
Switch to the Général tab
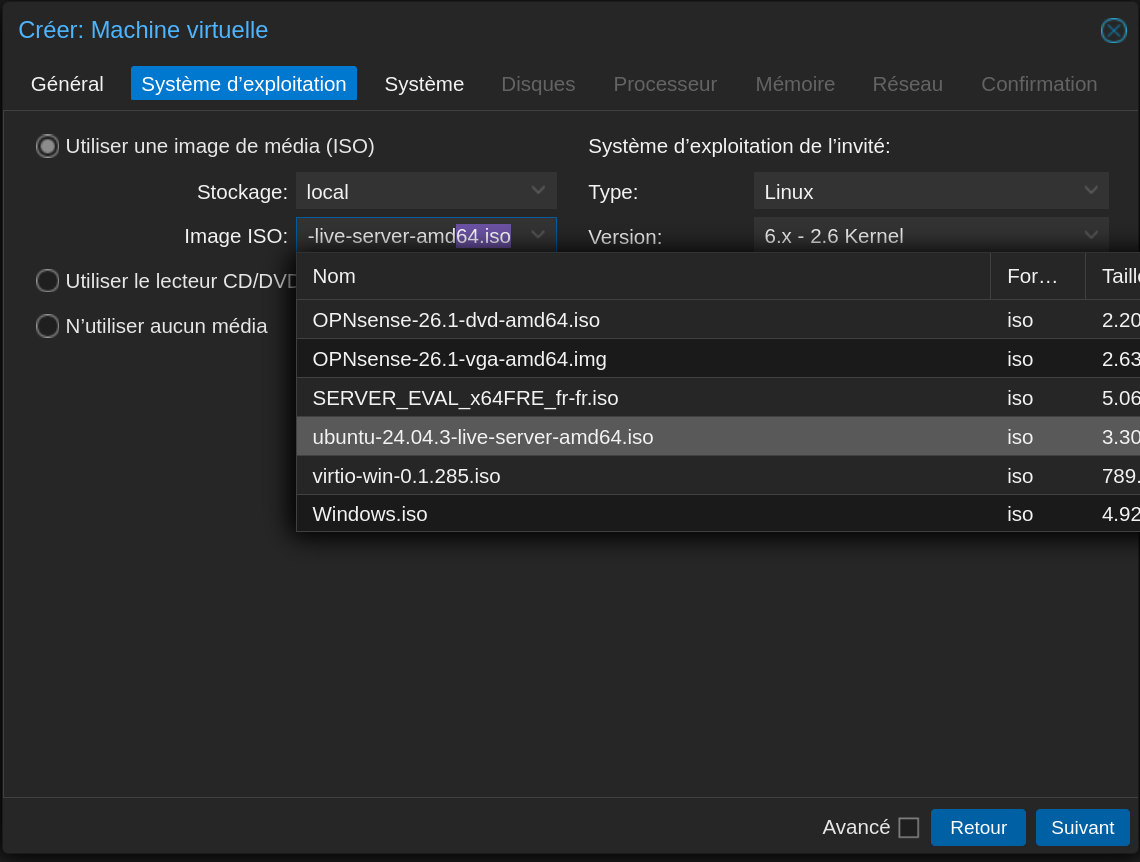click(x=67, y=84)
